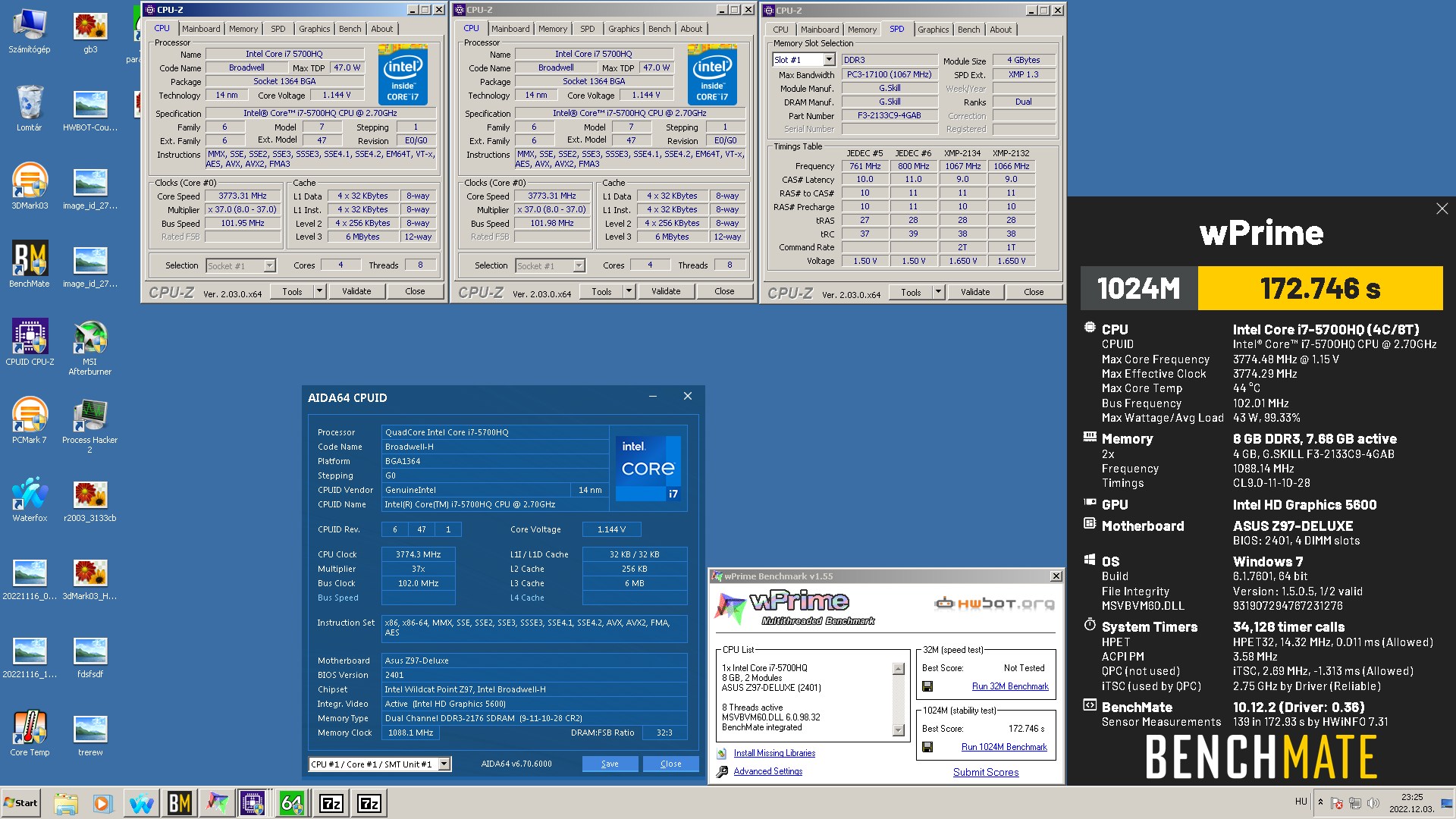
Task: Switch to Mainboard tab in first CPU-Z
Action: (201, 29)
